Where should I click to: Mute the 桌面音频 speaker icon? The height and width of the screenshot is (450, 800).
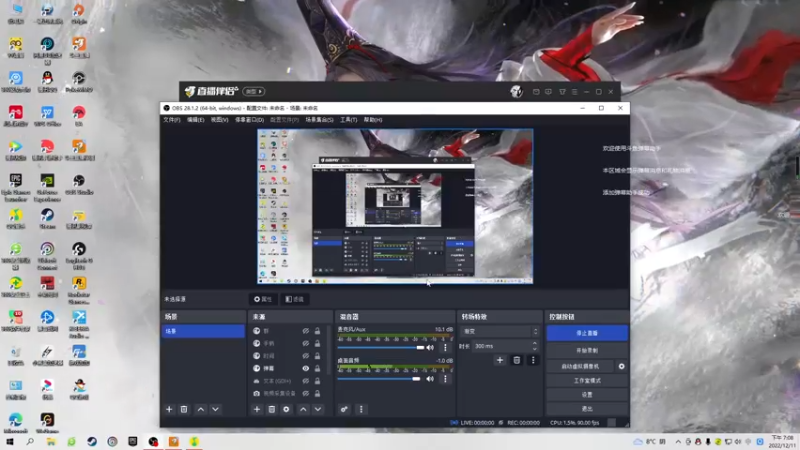coord(430,379)
